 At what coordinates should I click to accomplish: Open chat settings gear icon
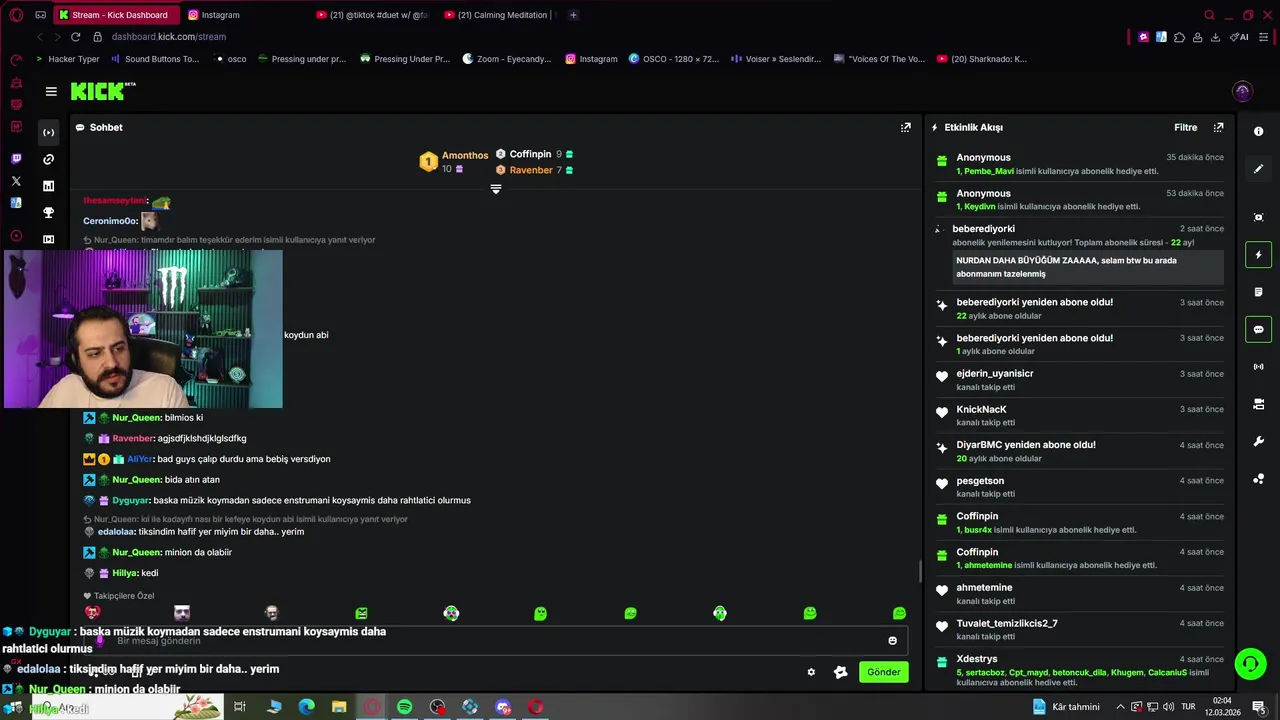[811, 672]
